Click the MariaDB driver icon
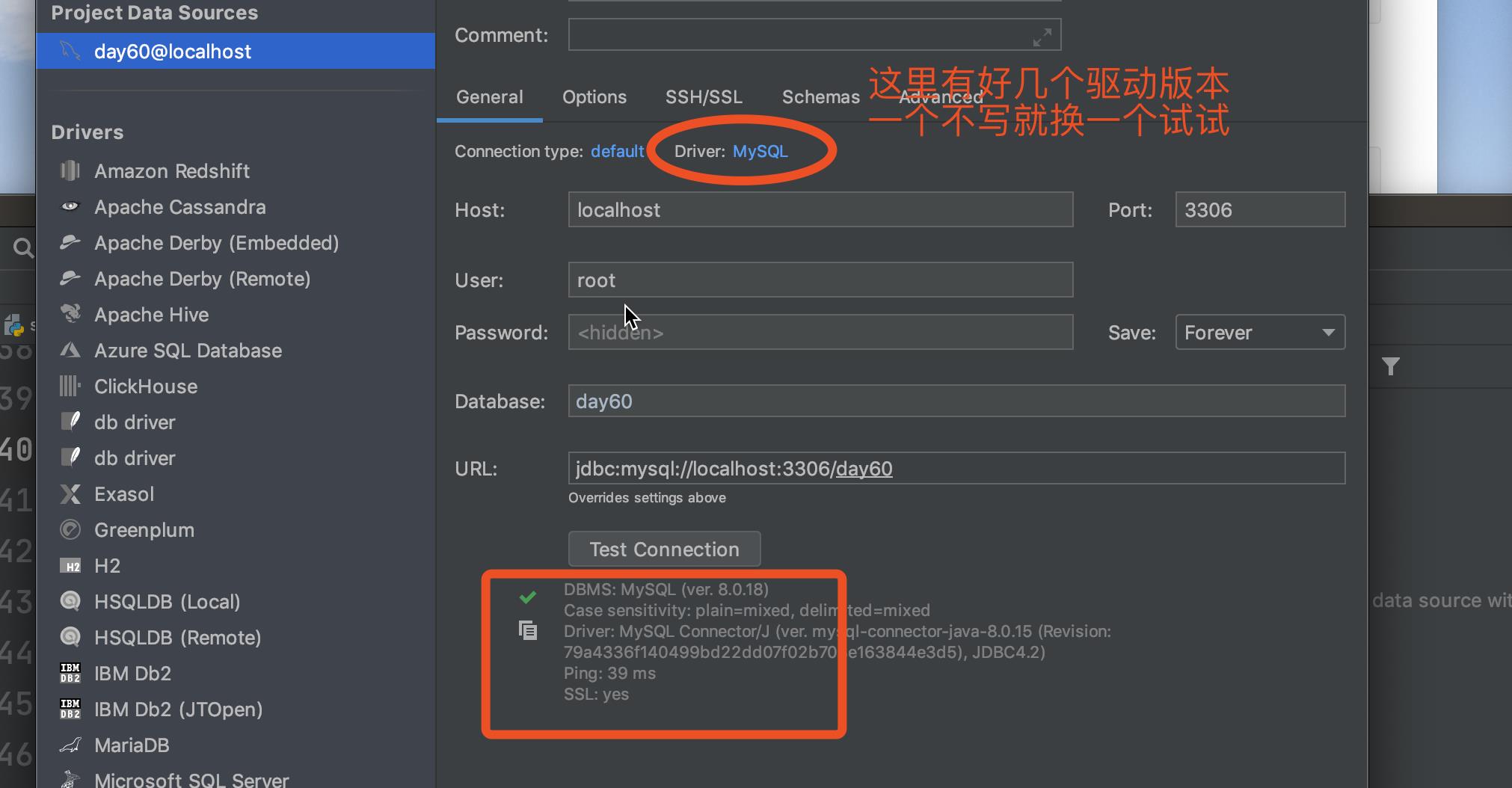This screenshot has width=1512, height=788. [x=70, y=745]
